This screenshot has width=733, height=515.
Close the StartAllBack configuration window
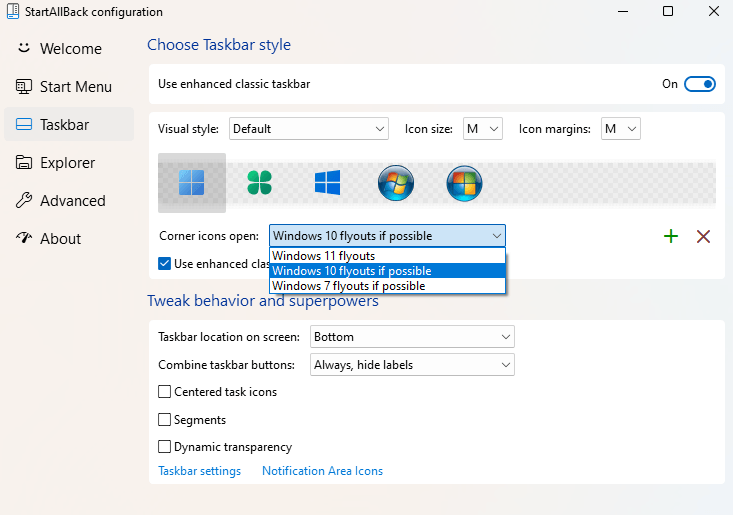pyautogui.click(x=713, y=11)
